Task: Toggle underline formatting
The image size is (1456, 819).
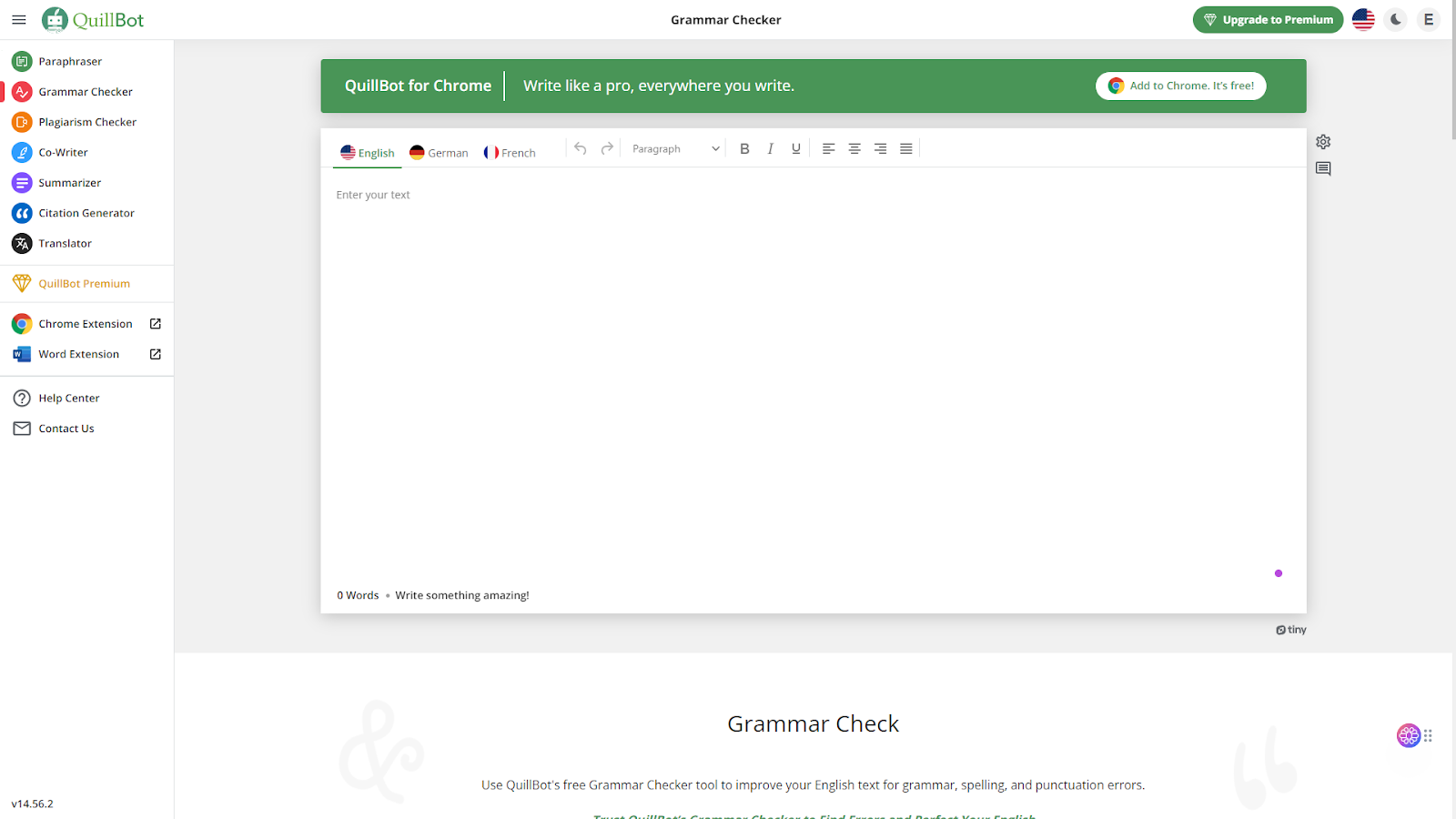Action: coord(796,148)
